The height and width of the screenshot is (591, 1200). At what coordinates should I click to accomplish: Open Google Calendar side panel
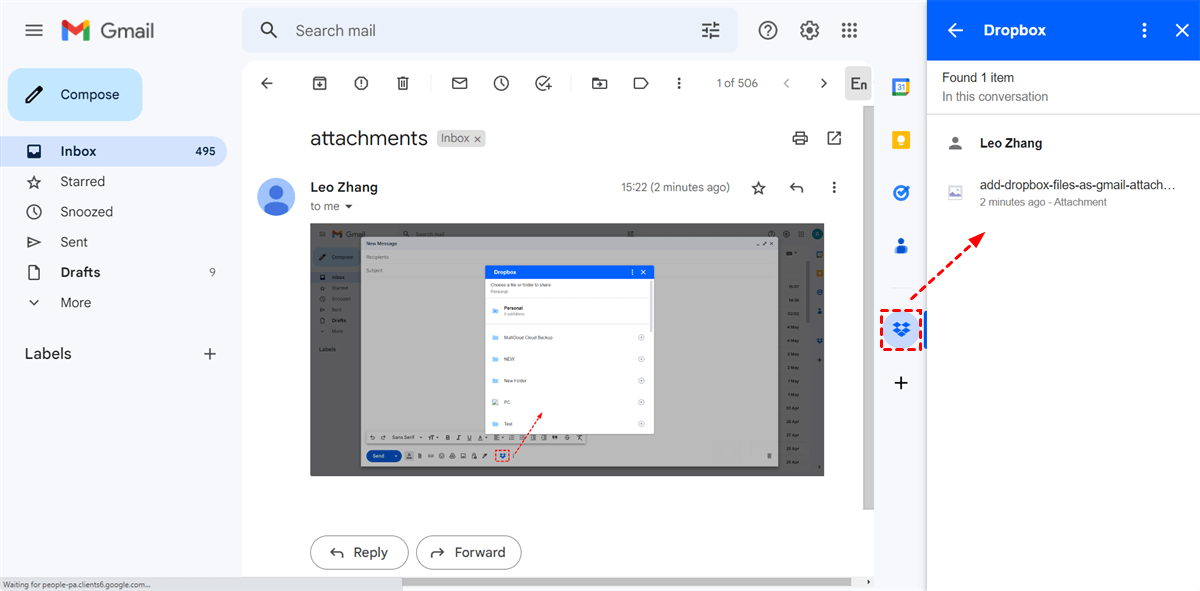coord(900,87)
